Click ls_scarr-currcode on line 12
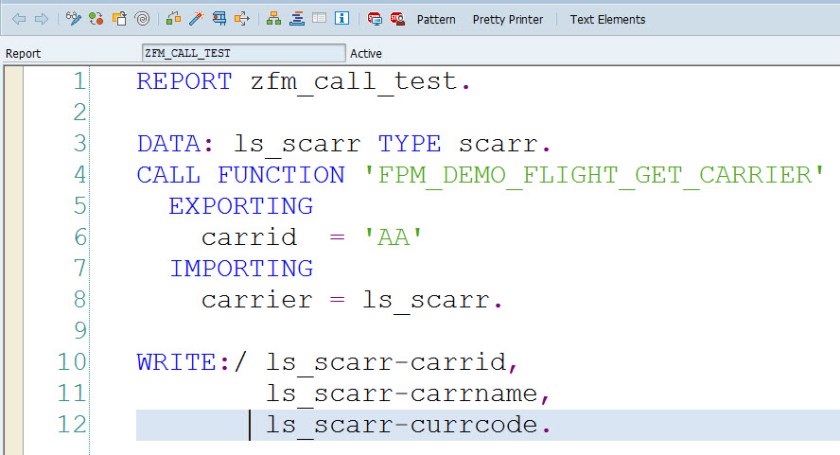840x455 pixels. 402,425
